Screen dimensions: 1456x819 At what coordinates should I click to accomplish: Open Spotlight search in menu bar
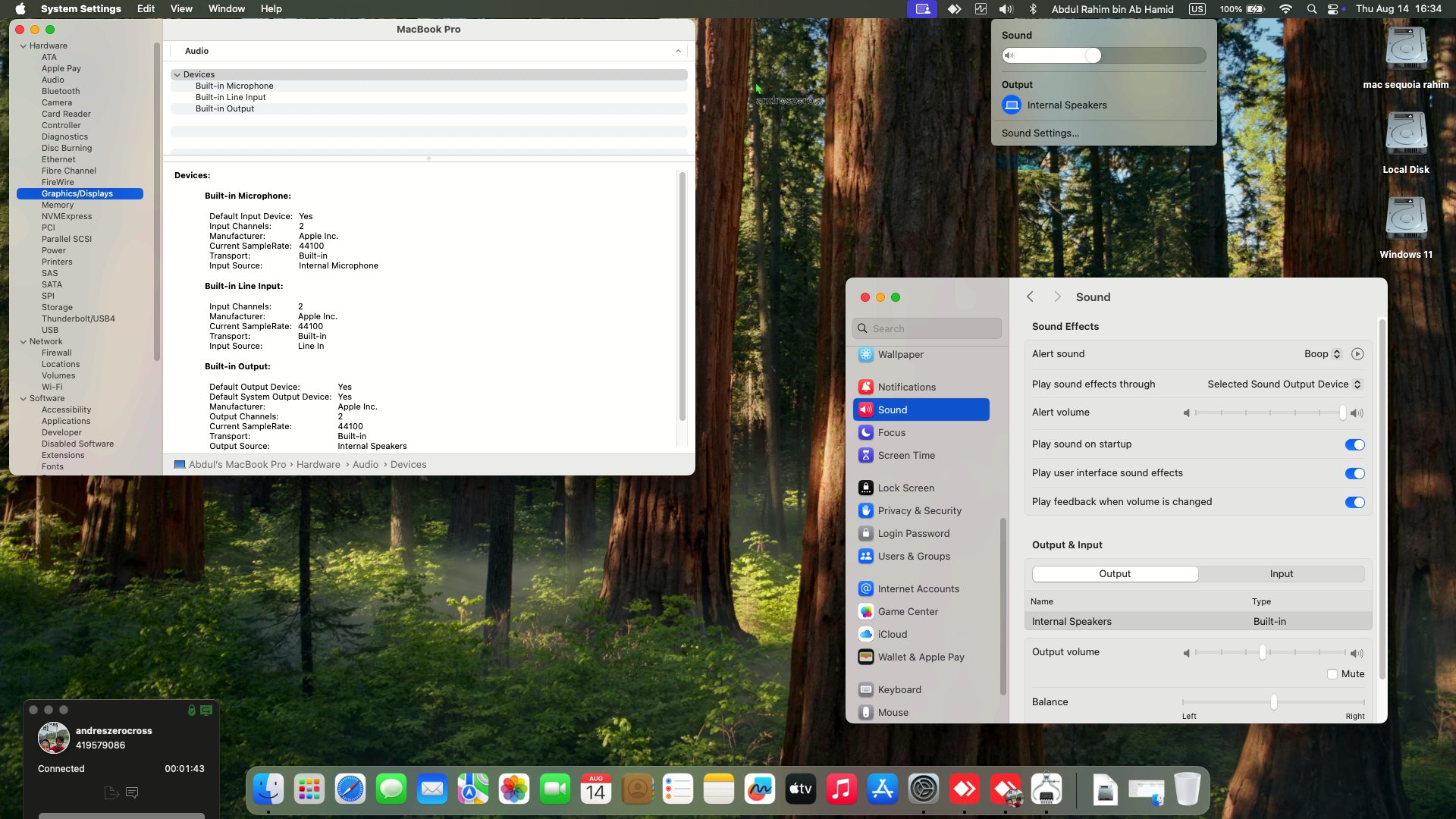click(x=1312, y=9)
